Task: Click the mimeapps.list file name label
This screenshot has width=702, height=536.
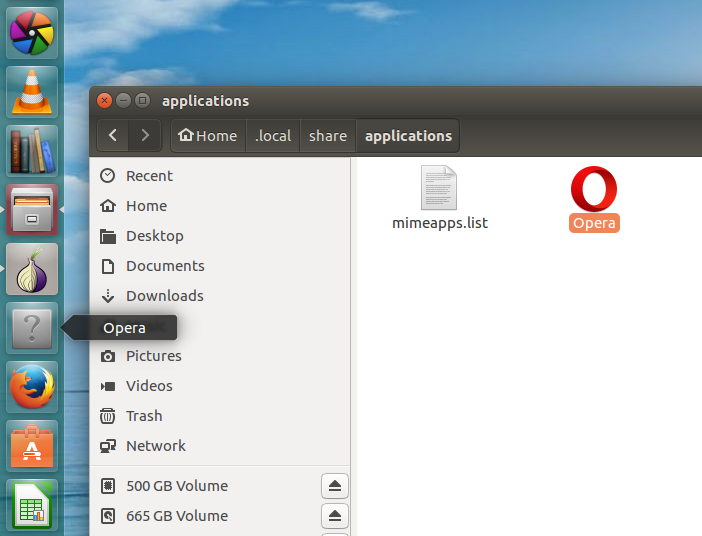Action: coord(440,223)
